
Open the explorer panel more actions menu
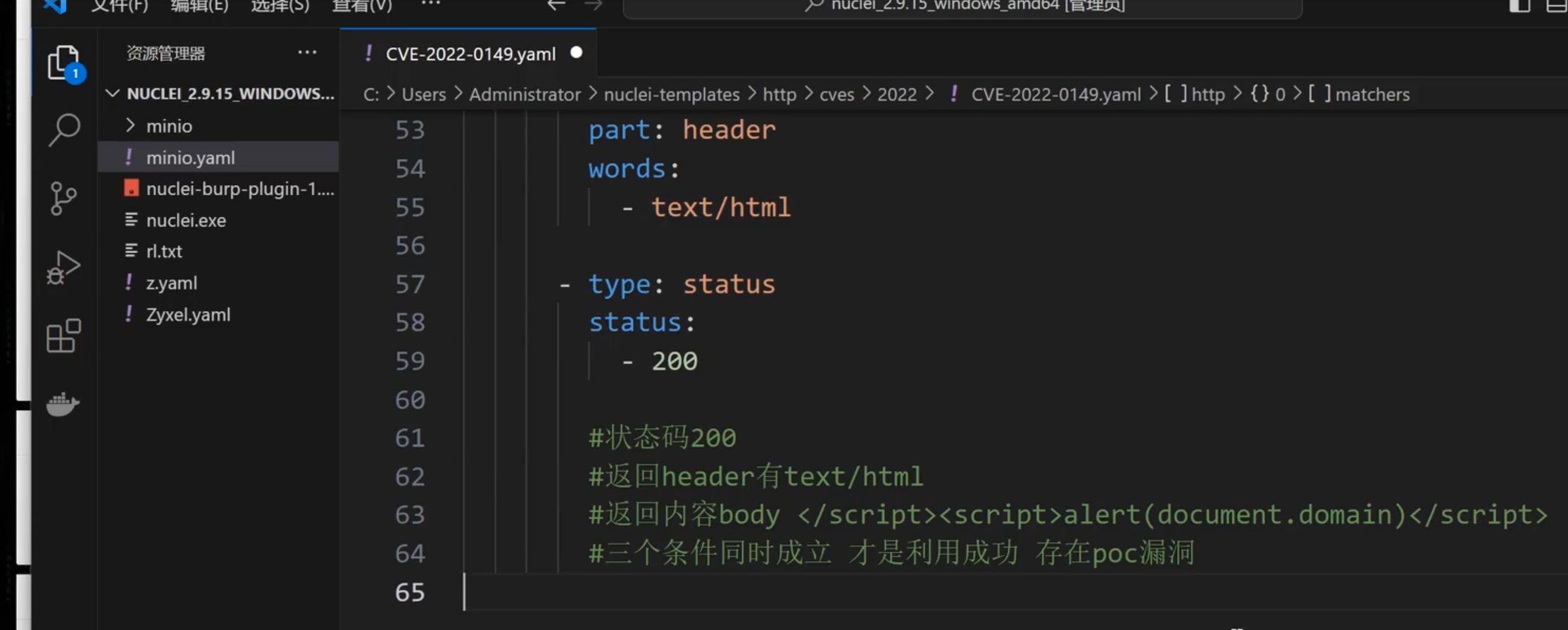307,53
